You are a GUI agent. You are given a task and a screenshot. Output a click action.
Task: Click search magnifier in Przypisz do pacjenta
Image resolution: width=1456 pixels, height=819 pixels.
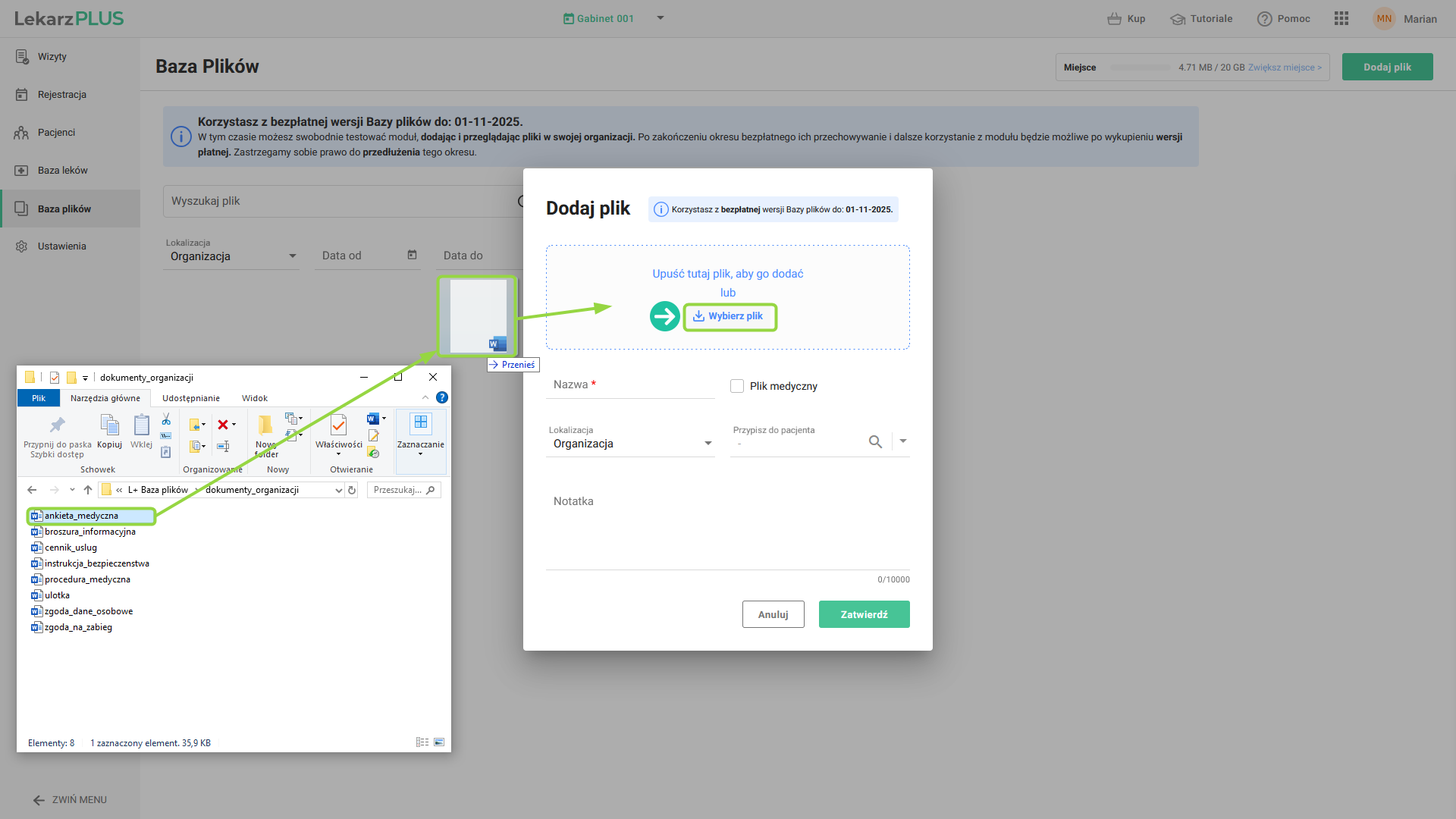click(x=875, y=441)
